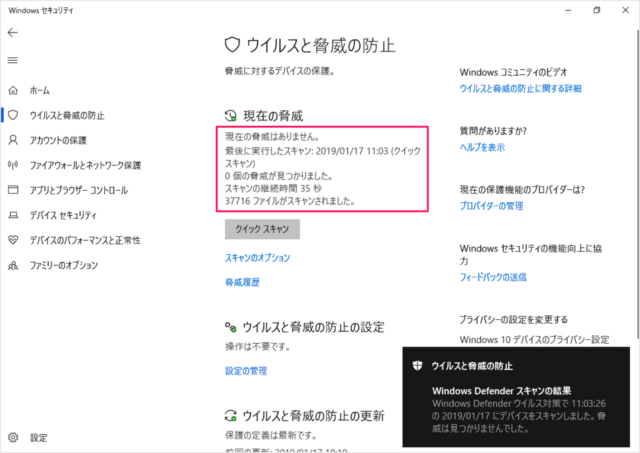Open デバイス セキュリティ page
Viewport: 640px width, 453px height.
63,215
